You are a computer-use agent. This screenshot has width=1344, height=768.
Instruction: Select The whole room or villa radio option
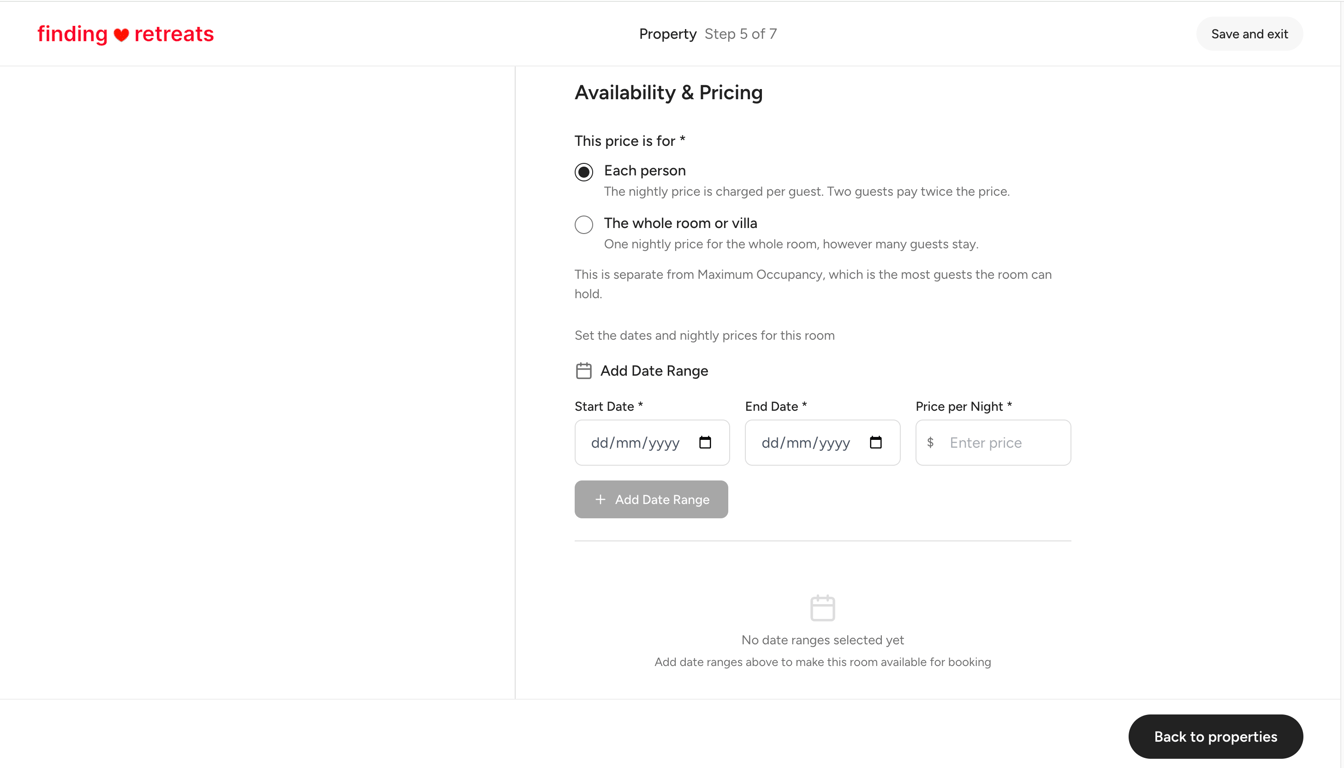584,225
